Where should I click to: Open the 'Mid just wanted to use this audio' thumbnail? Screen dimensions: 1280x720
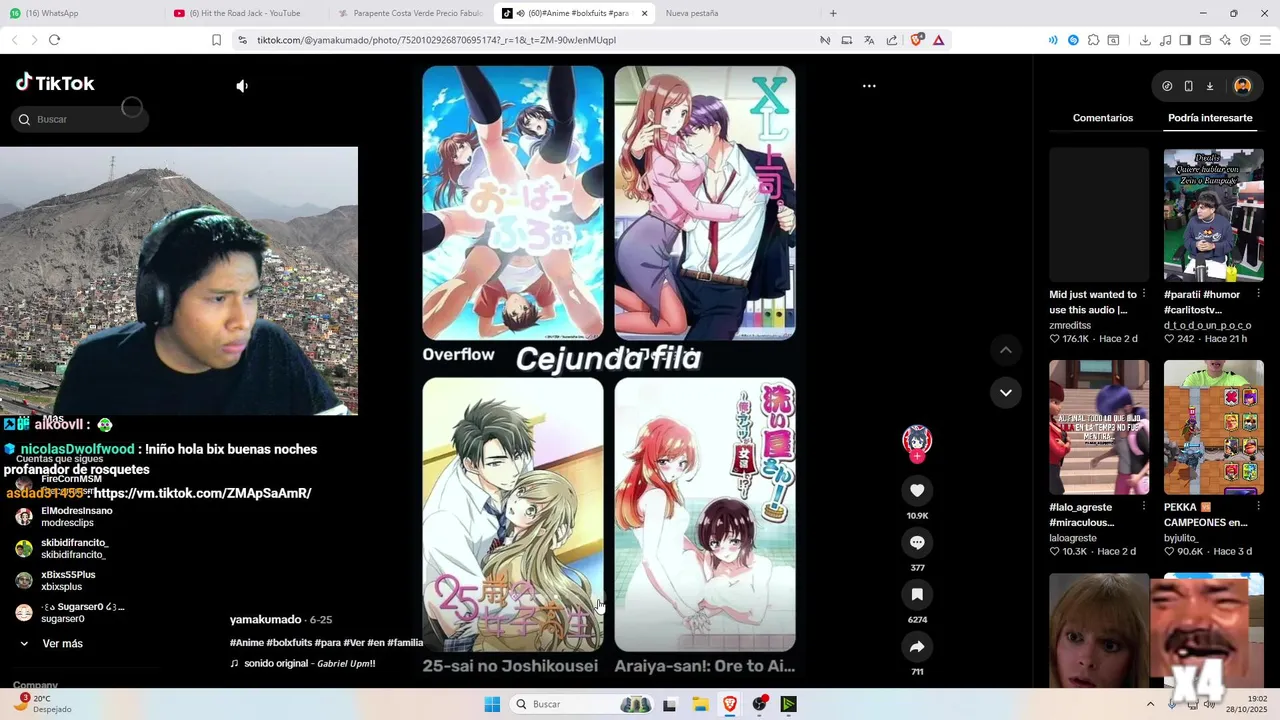click(x=1099, y=215)
